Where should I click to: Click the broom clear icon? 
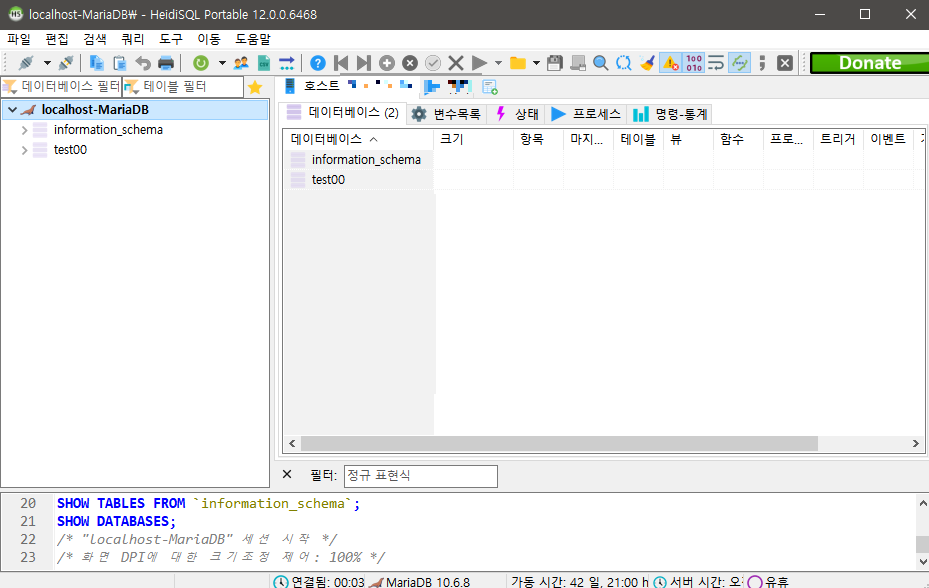(x=647, y=63)
